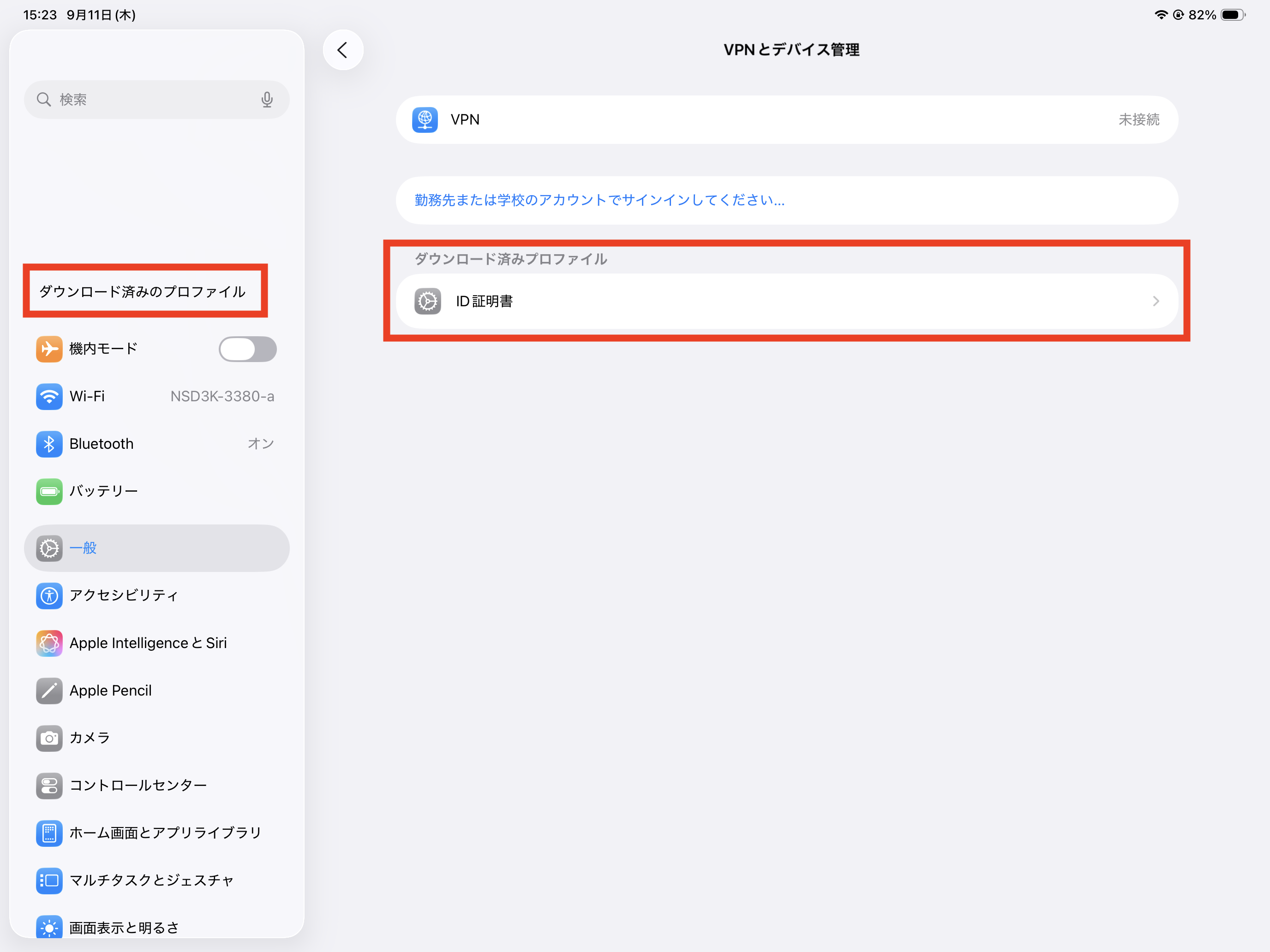Open ホーム画面とアプリライブラリ settings
Screen dimensions: 1270x952
pos(165,833)
